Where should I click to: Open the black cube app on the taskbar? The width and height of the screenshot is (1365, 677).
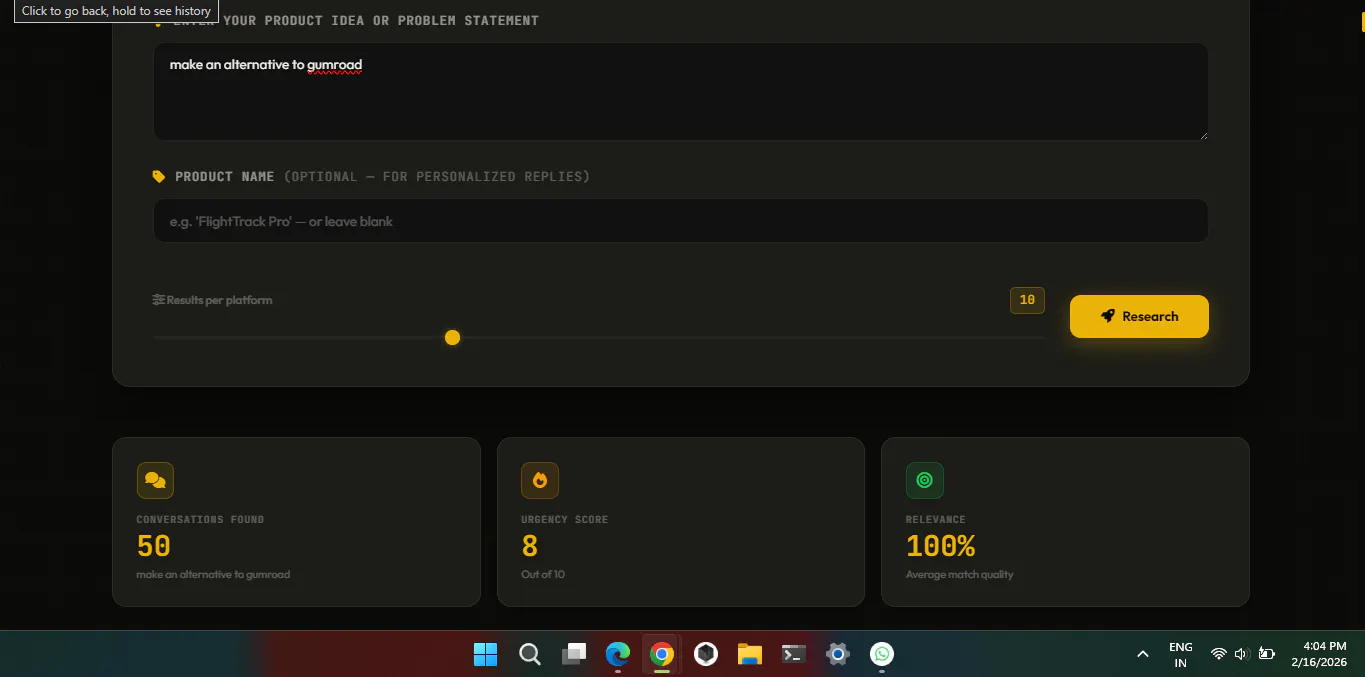706,654
